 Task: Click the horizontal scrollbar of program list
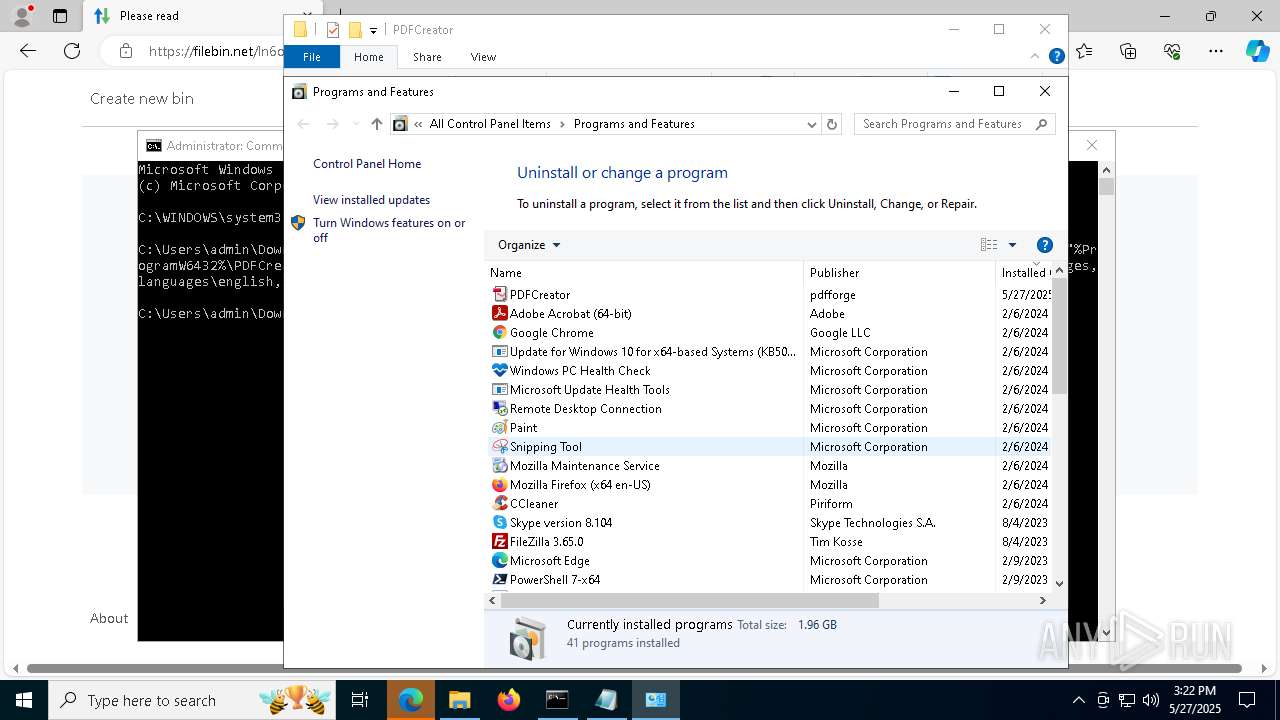(x=688, y=600)
